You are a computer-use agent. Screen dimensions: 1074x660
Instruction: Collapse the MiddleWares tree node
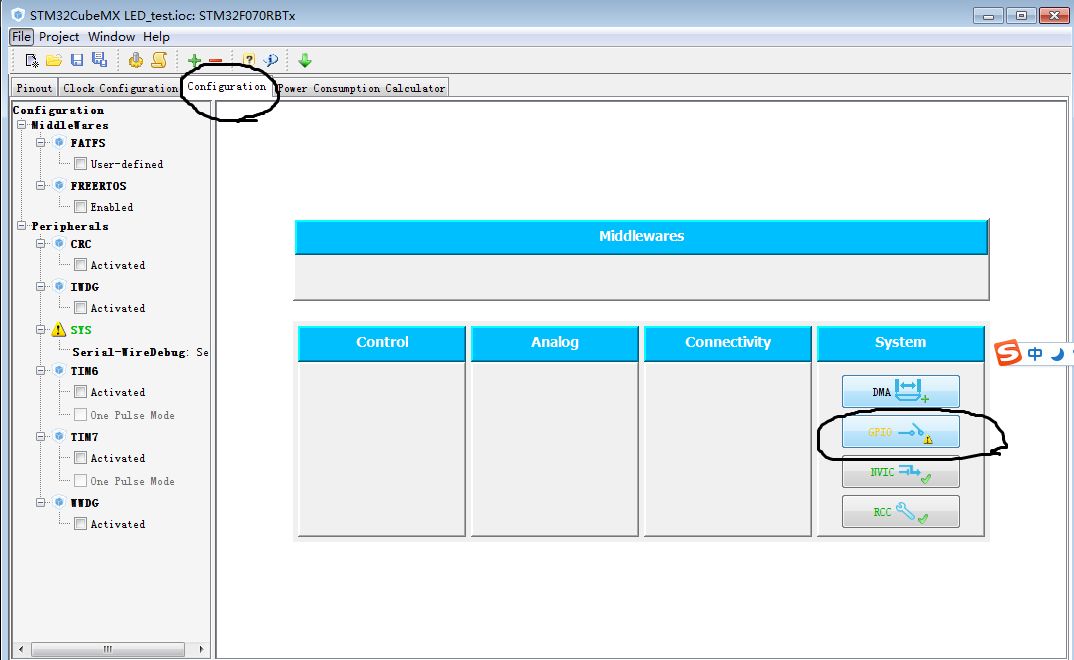click(x=22, y=125)
